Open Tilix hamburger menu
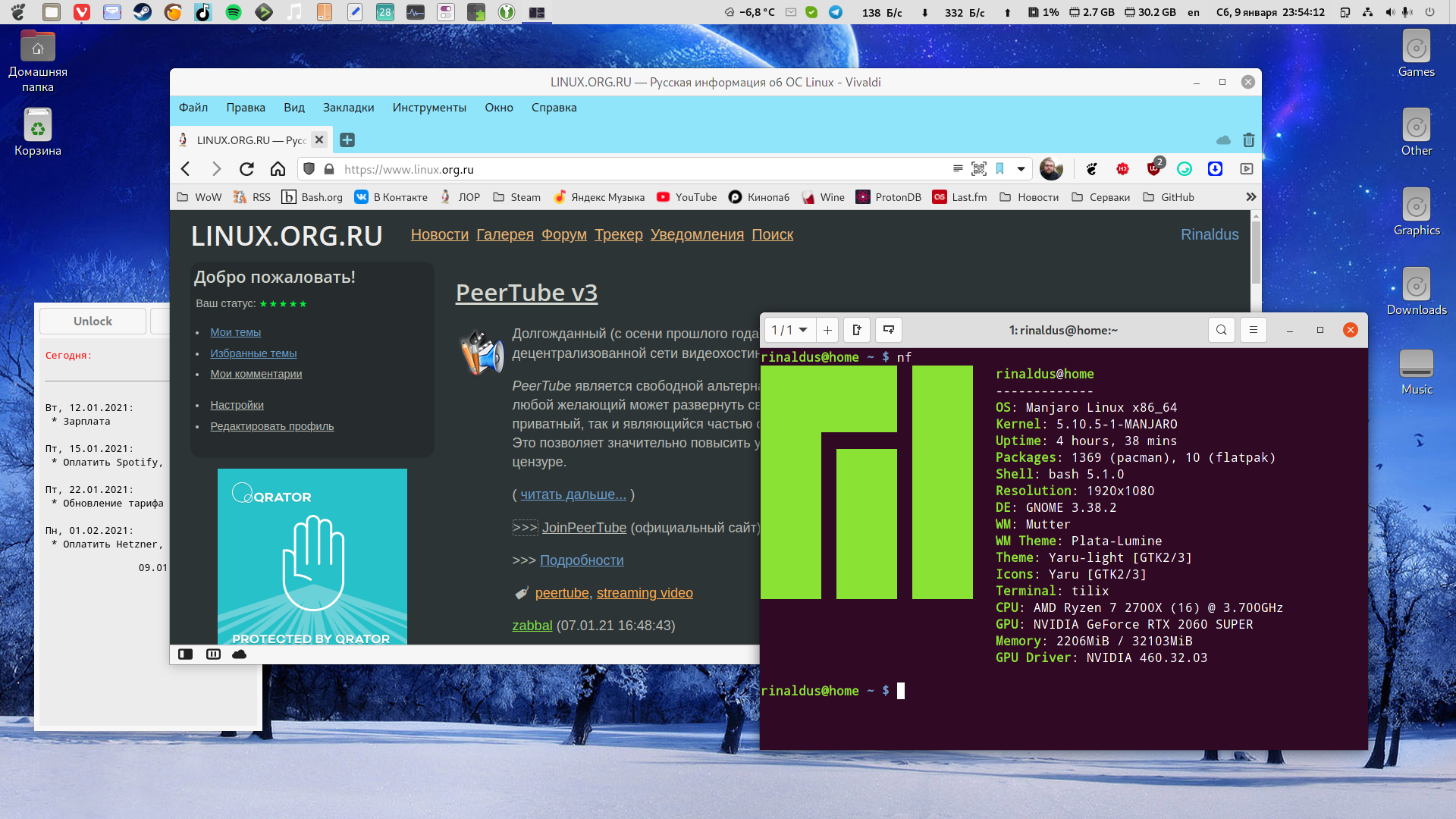This screenshot has height=819, width=1456. [x=1253, y=330]
